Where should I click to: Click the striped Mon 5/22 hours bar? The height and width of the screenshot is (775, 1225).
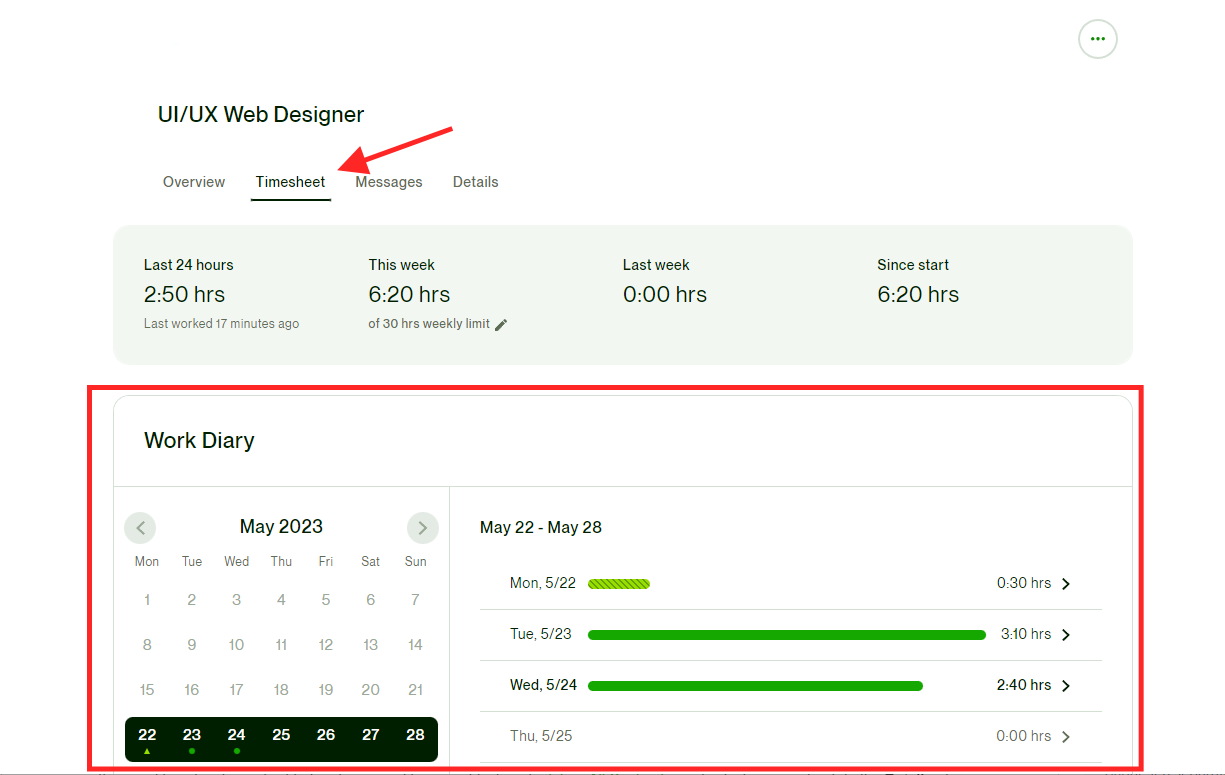coord(619,584)
